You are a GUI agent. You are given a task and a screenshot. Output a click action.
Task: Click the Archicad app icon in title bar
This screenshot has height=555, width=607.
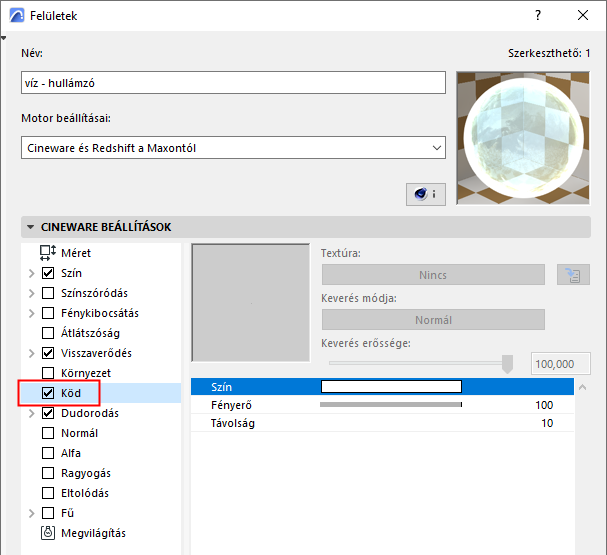pos(17,16)
